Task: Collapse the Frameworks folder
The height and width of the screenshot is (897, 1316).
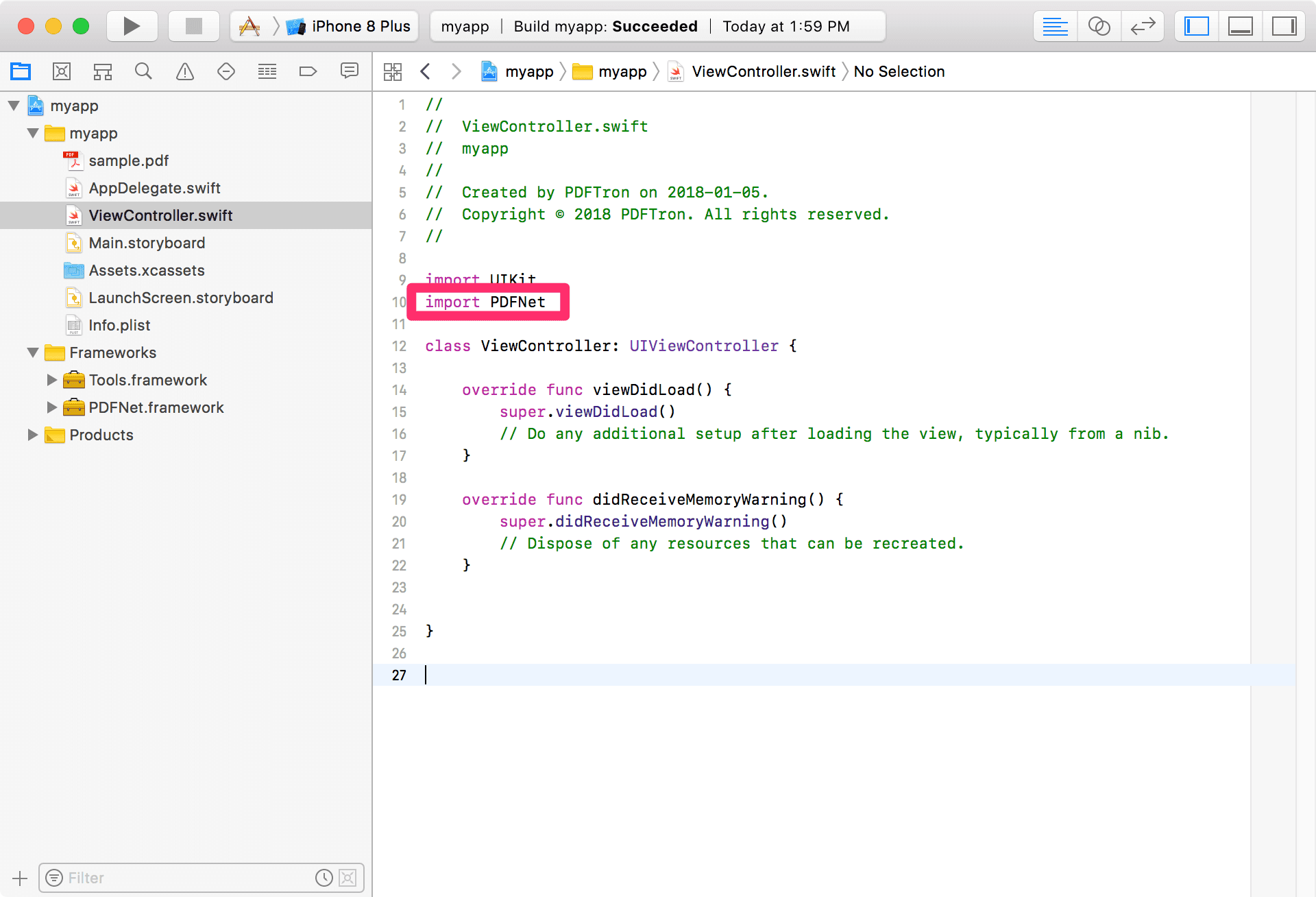Action: 32,352
